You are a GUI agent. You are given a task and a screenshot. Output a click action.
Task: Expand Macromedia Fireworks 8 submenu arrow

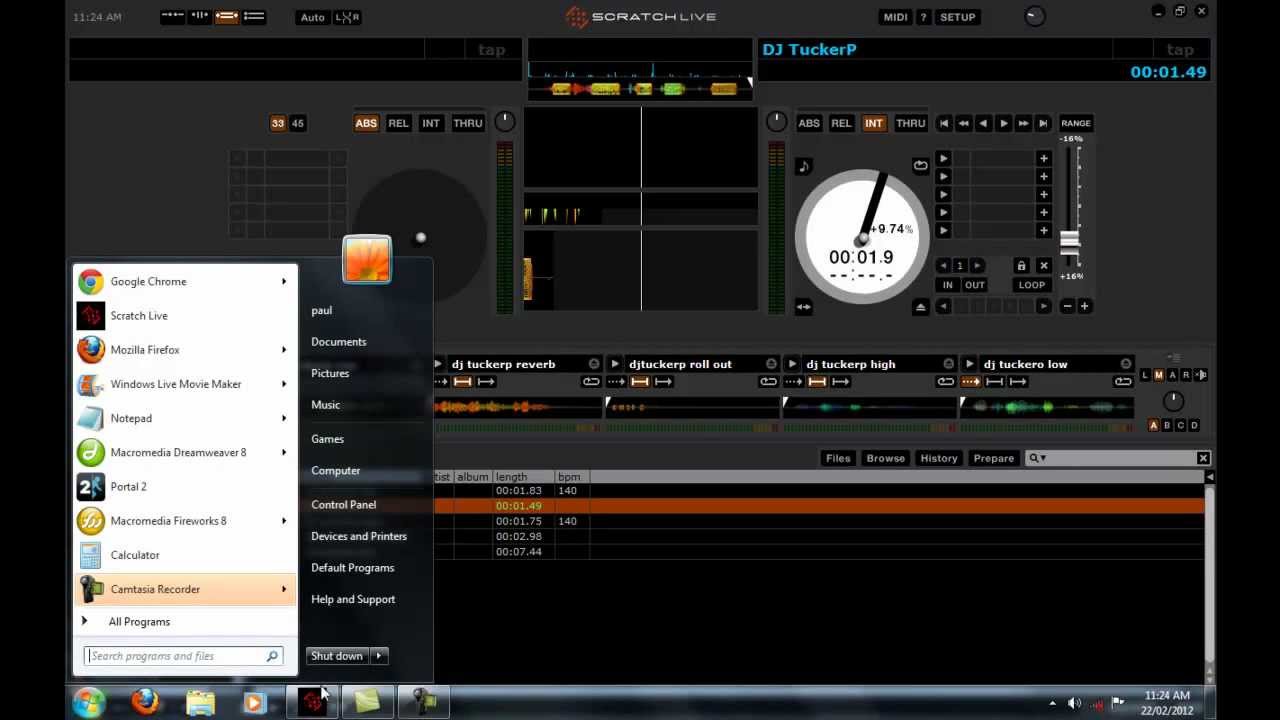pyautogui.click(x=284, y=521)
